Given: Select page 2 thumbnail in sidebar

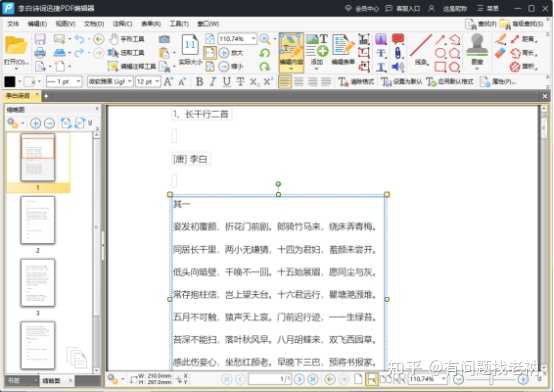Looking at the screenshot, I should pos(38,220).
